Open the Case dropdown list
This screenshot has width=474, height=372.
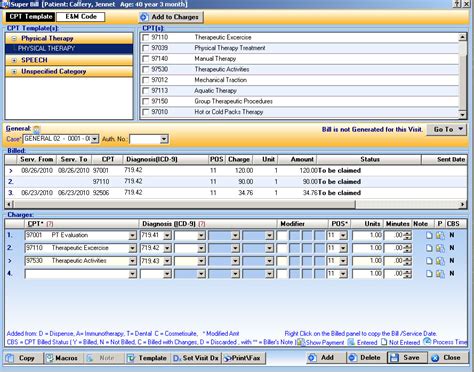pos(95,139)
